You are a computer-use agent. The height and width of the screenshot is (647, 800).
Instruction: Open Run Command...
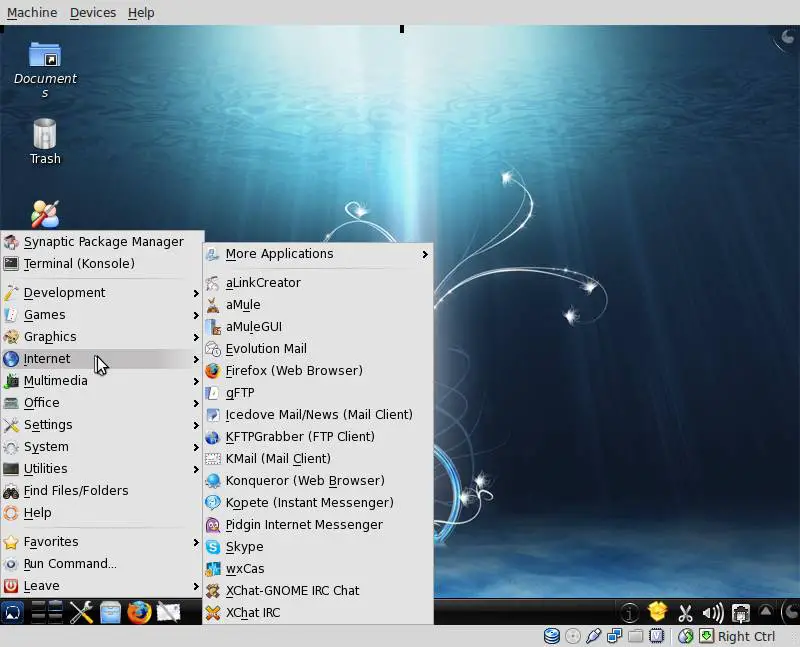[102, 563]
